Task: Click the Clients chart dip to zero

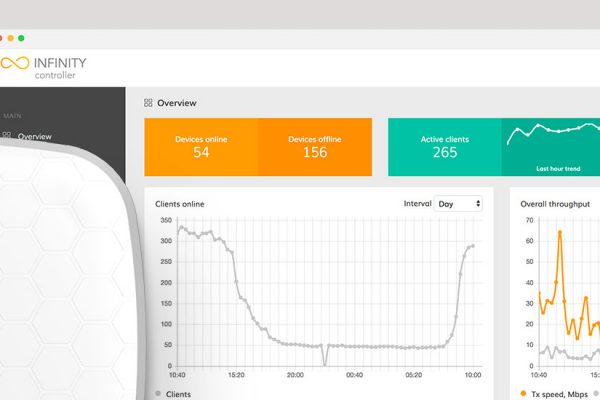Action: (x=324, y=364)
